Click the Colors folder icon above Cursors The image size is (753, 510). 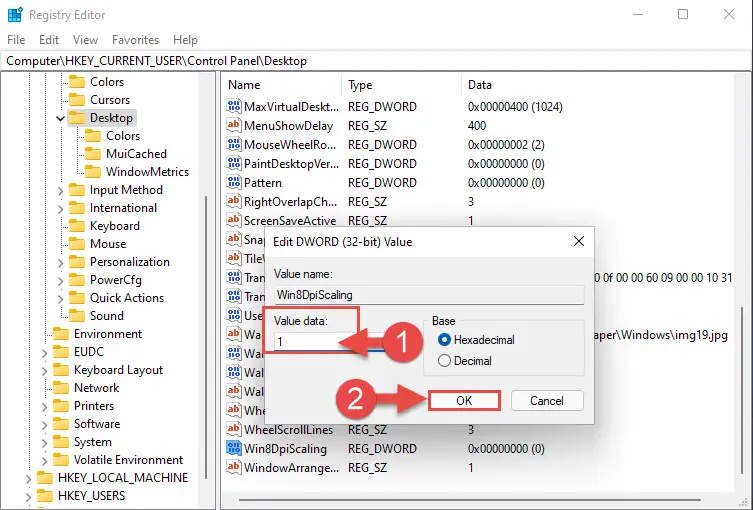click(77, 82)
